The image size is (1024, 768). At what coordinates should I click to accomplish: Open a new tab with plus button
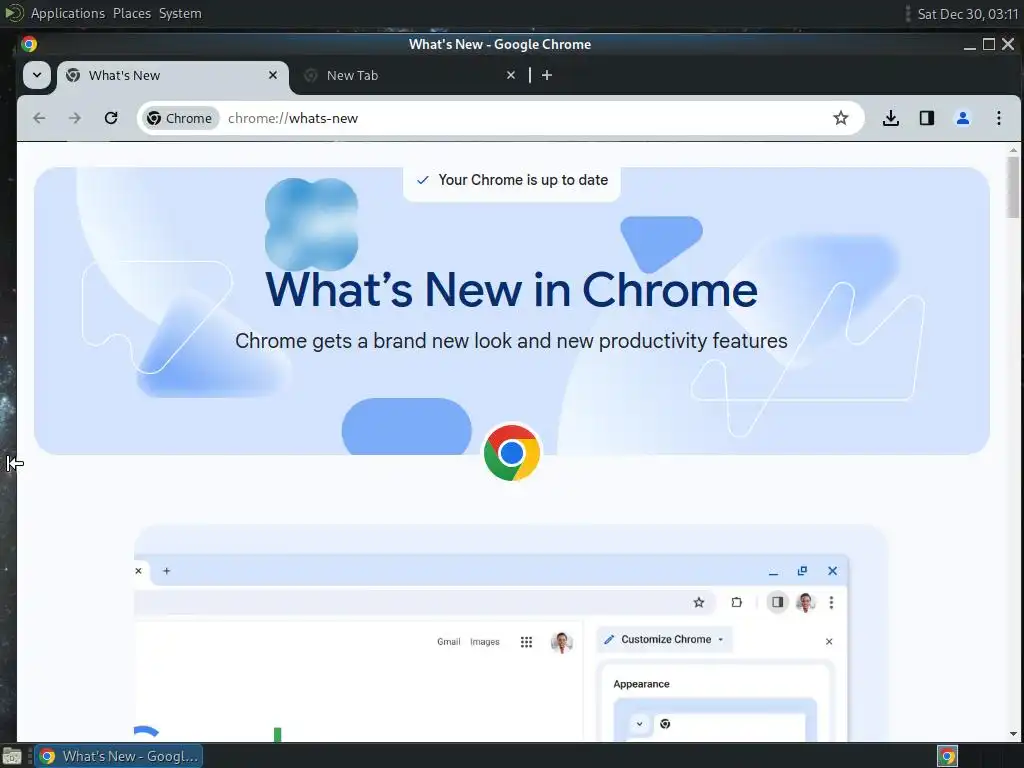pos(547,75)
